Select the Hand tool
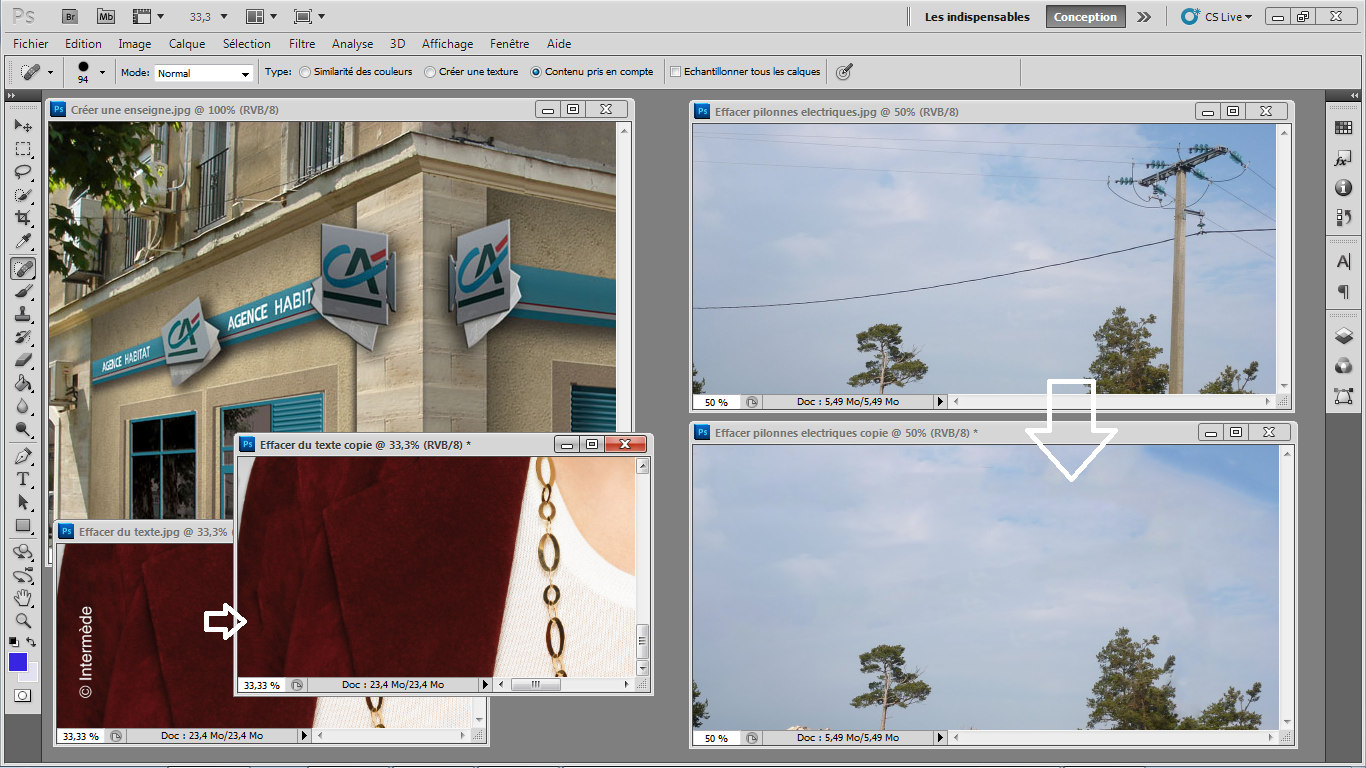The image size is (1366, 768). [x=23, y=598]
